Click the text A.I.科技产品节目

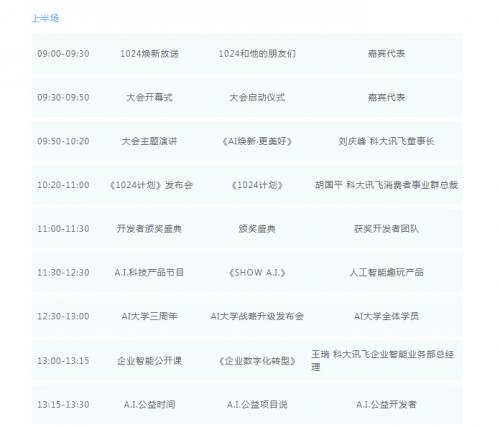pyautogui.click(x=149, y=273)
